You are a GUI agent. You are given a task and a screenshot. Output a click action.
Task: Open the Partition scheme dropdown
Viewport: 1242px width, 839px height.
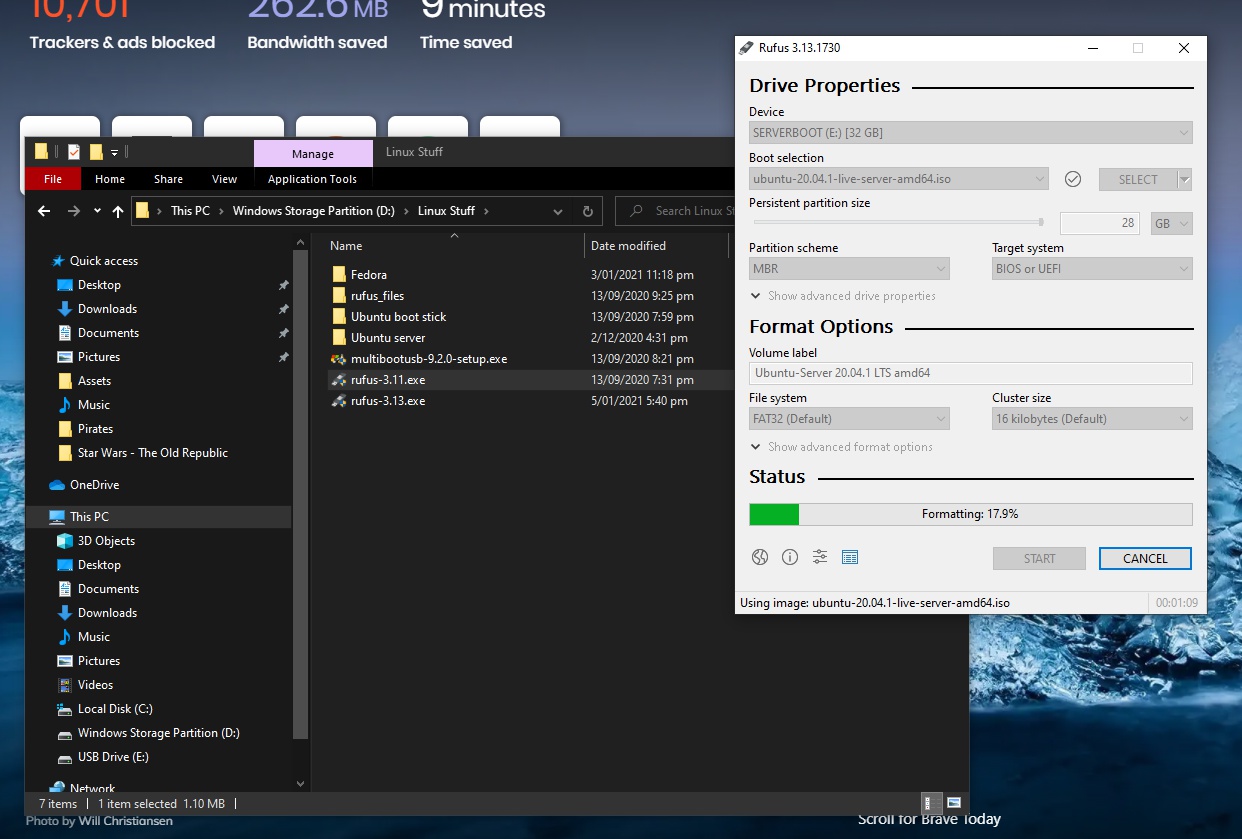coord(849,269)
